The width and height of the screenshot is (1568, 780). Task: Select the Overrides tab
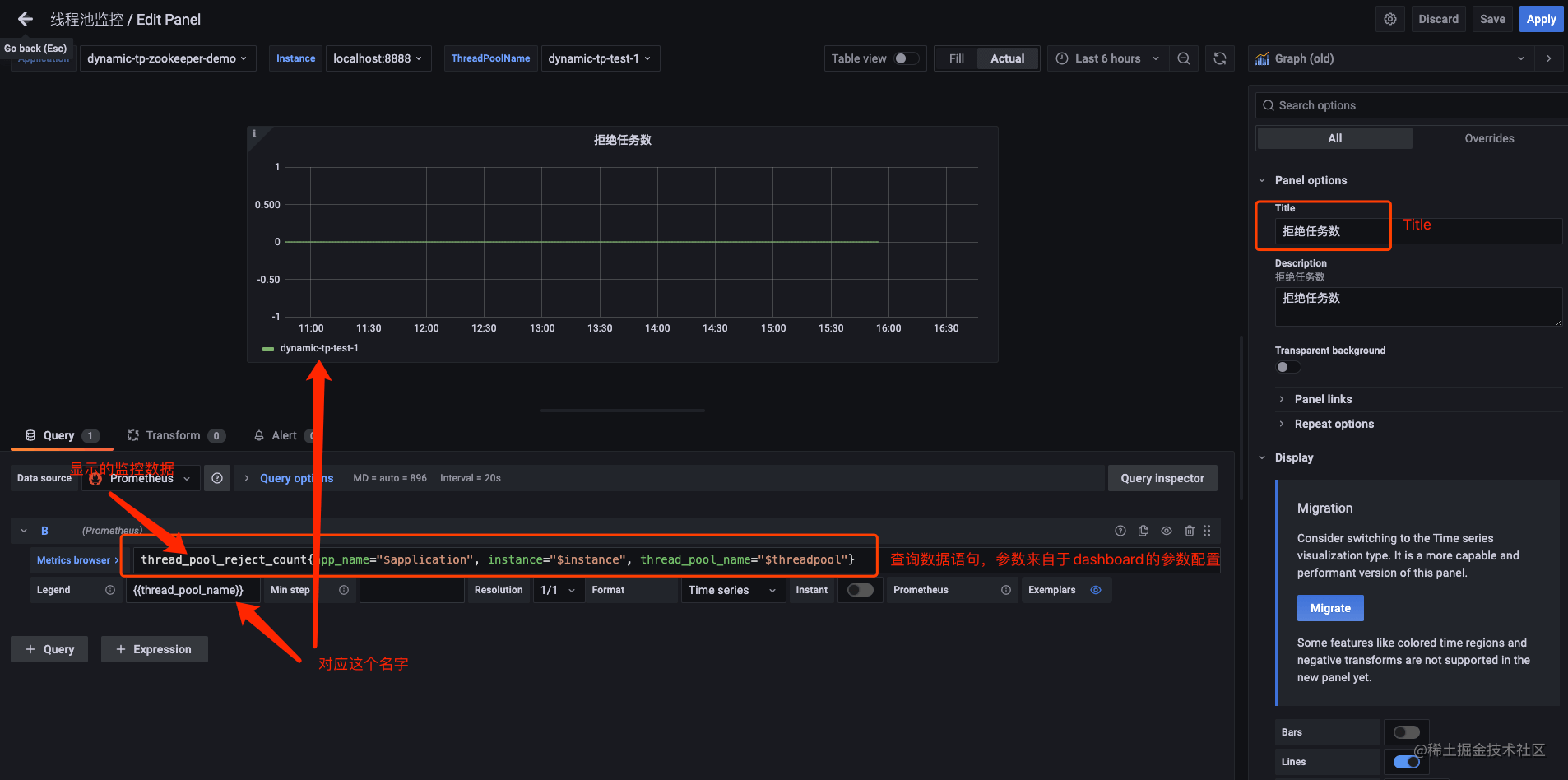(1489, 138)
